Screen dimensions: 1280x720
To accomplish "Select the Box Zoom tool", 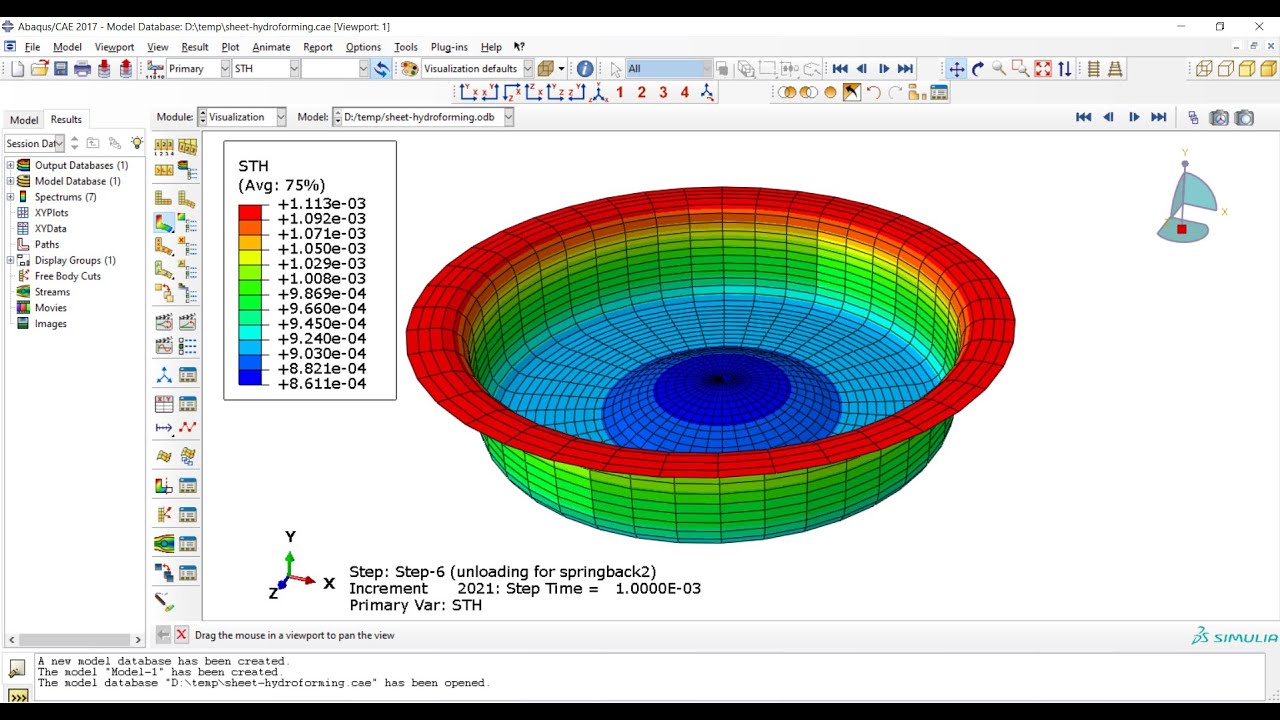I will [1021, 69].
